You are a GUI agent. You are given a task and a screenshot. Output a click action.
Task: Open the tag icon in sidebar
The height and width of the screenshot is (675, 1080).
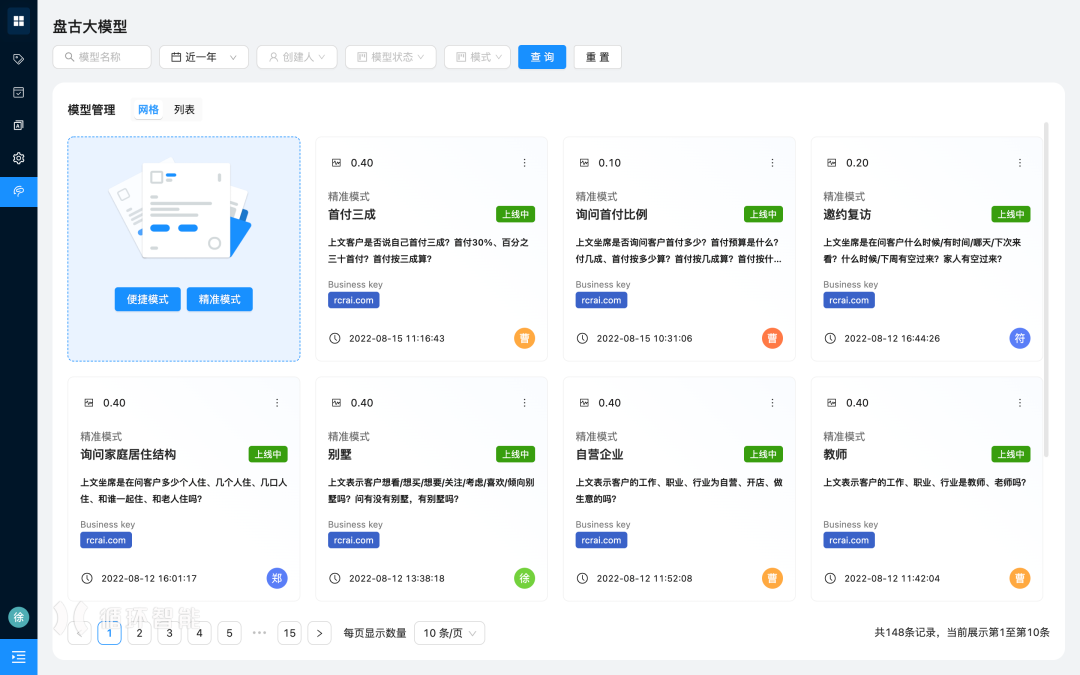click(19, 59)
